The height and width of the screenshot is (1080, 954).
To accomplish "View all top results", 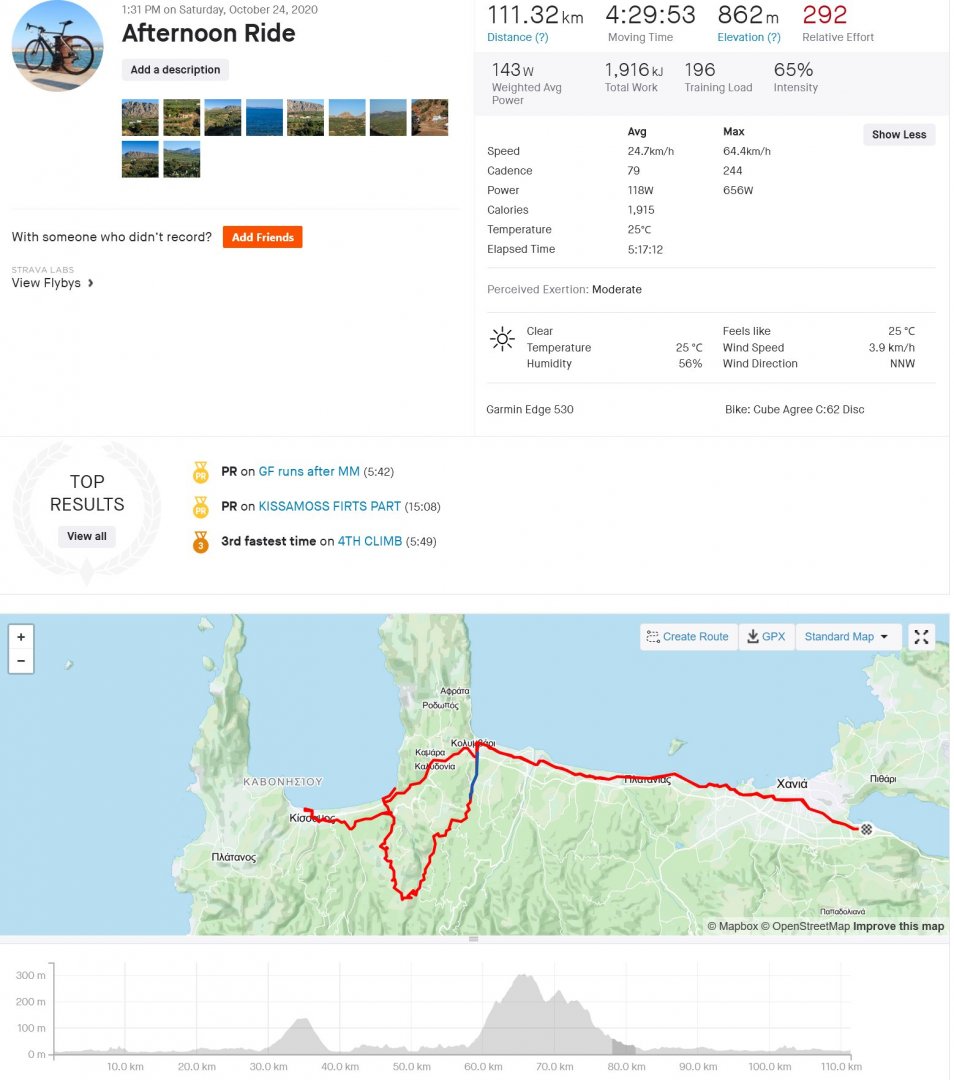I will point(87,536).
